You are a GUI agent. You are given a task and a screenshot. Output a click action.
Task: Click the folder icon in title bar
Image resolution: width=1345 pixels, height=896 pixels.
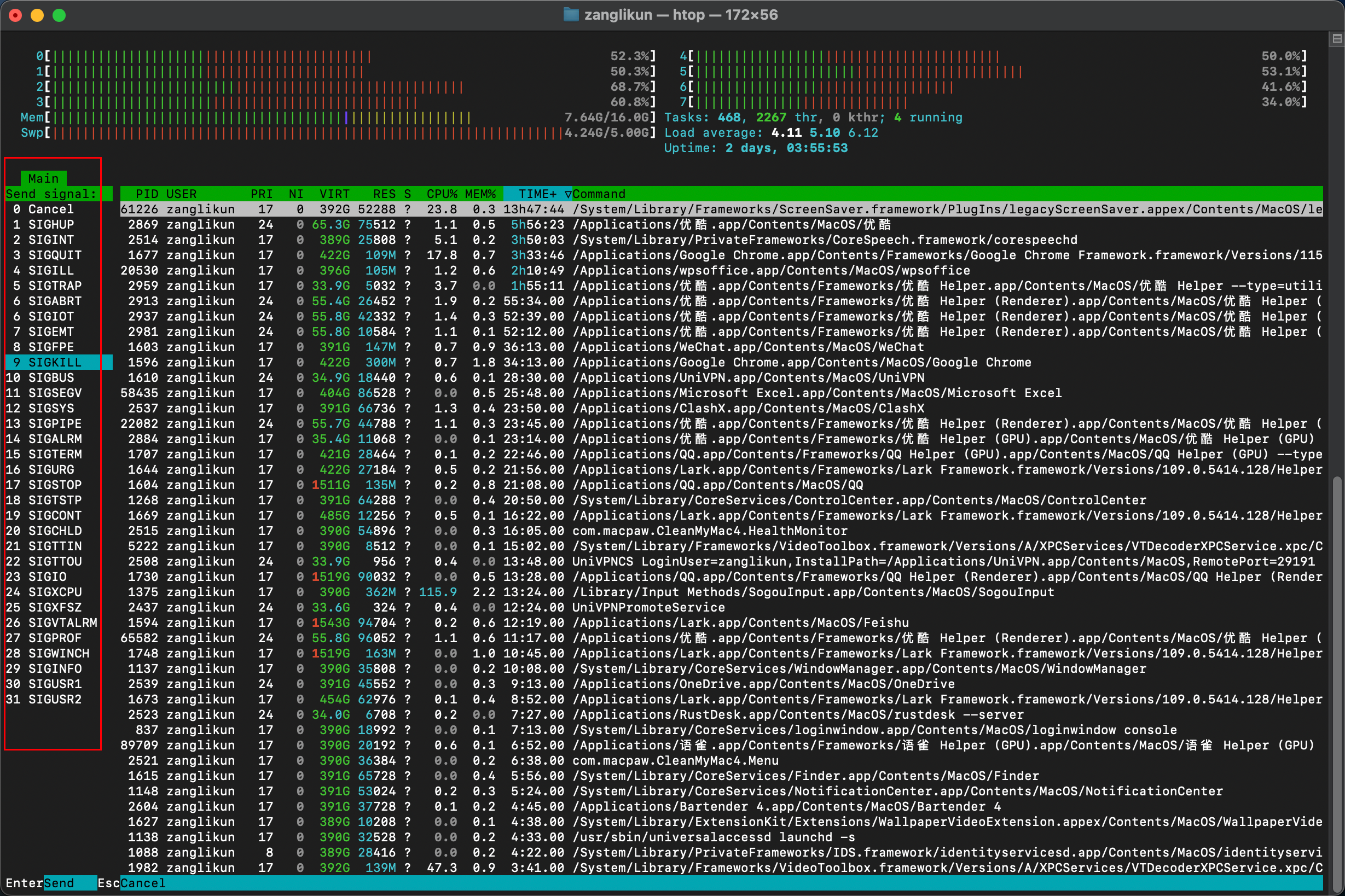point(571,15)
